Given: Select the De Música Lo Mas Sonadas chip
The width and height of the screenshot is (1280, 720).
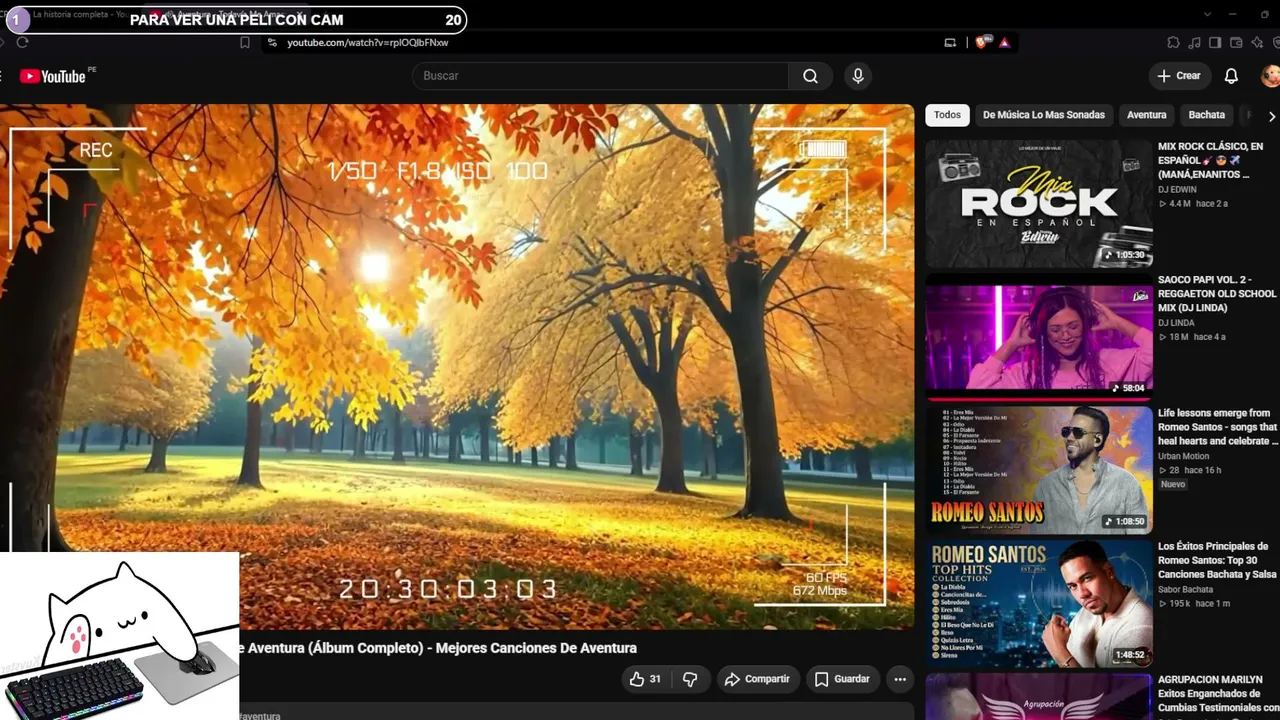Looking at the screenshot, I should coord(1044,115).
